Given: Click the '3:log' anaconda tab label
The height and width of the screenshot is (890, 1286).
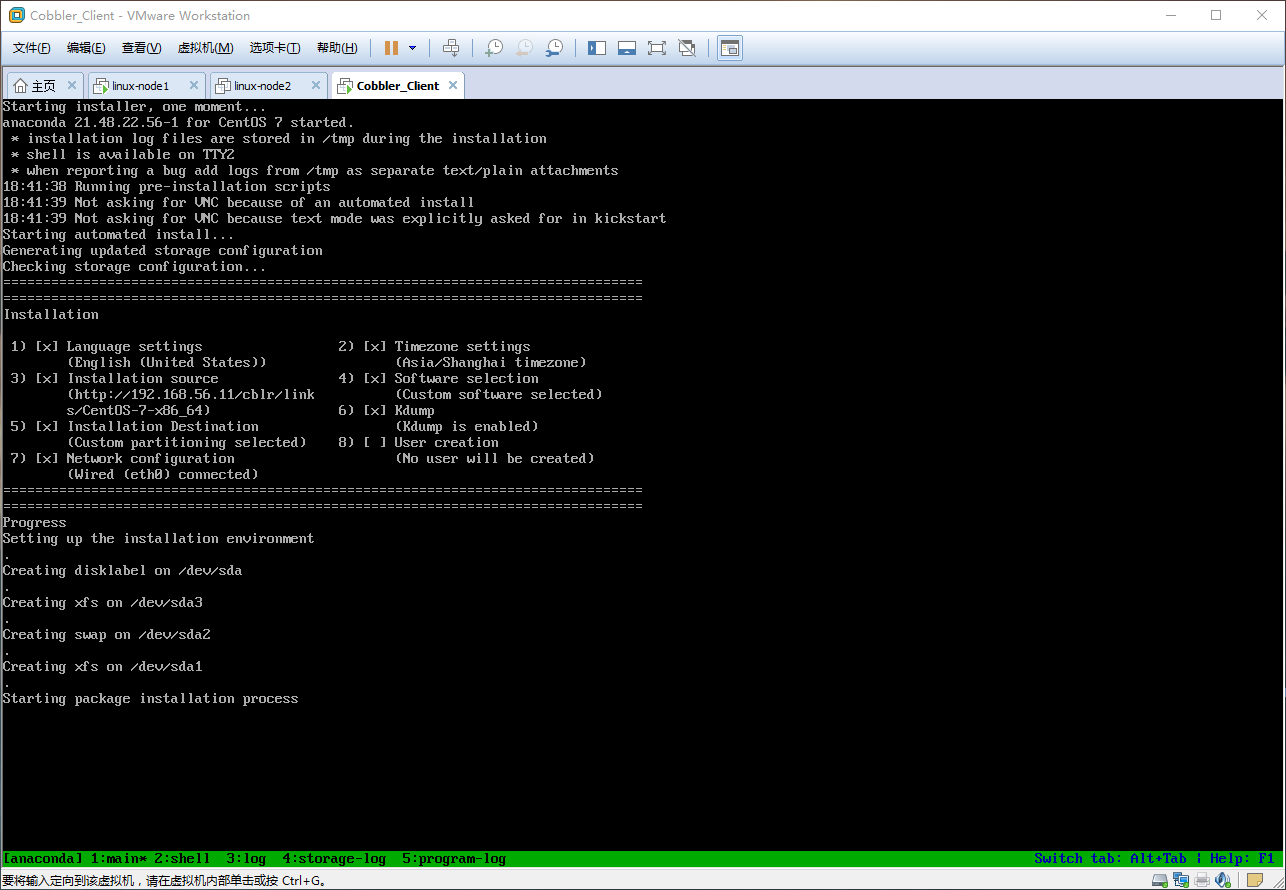Looking at the screenshot, I should 246,859.
